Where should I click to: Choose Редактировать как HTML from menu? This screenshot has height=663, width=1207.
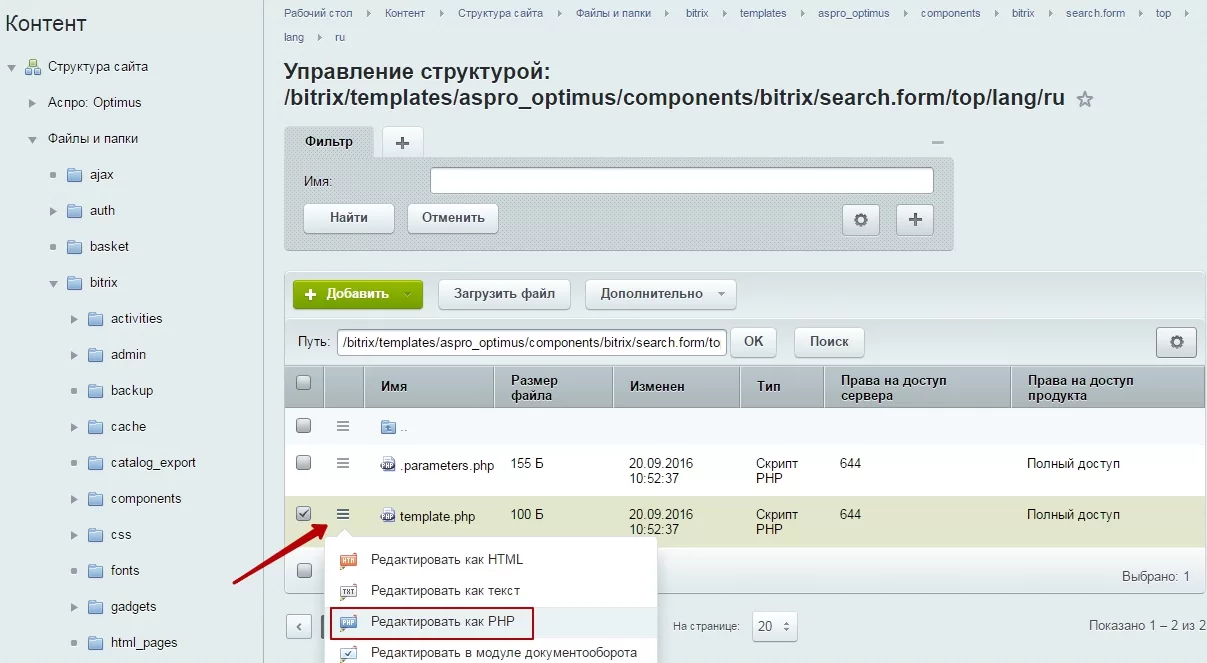[447, 559]
